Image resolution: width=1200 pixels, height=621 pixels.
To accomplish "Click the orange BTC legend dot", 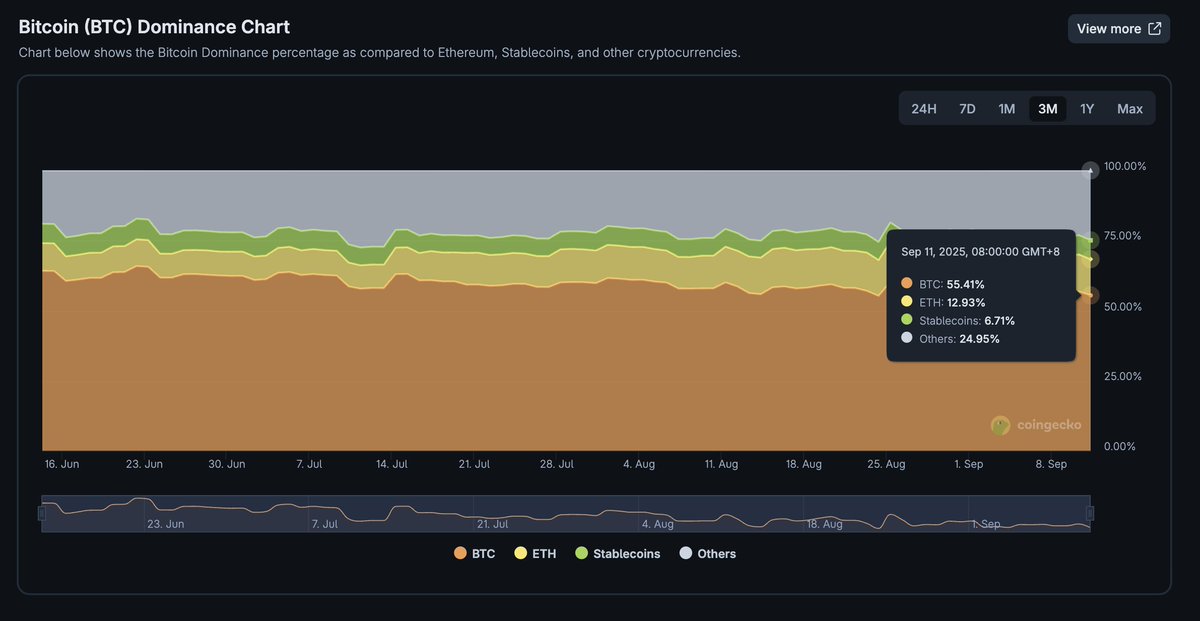I will pos(460,553).
